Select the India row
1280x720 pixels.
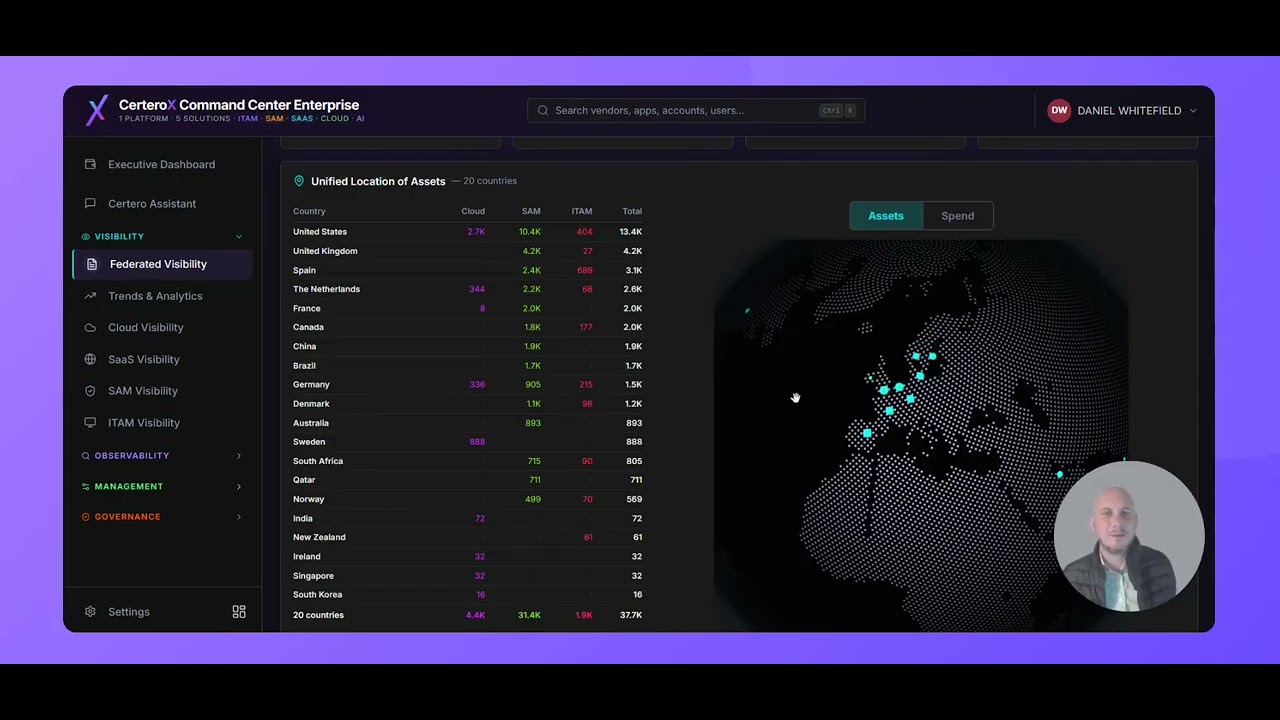coord(467,518)
